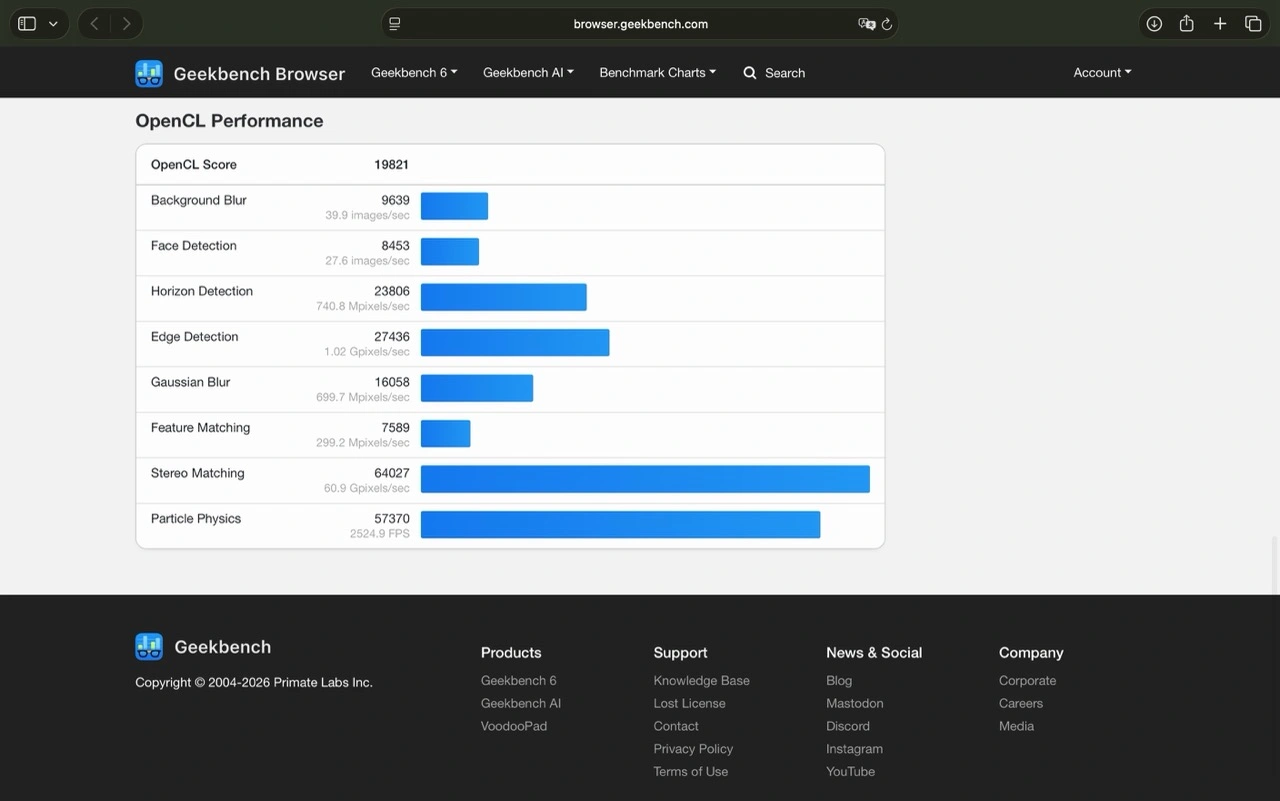
Task: Click the Safari back arrow
Action: point(94,24)
